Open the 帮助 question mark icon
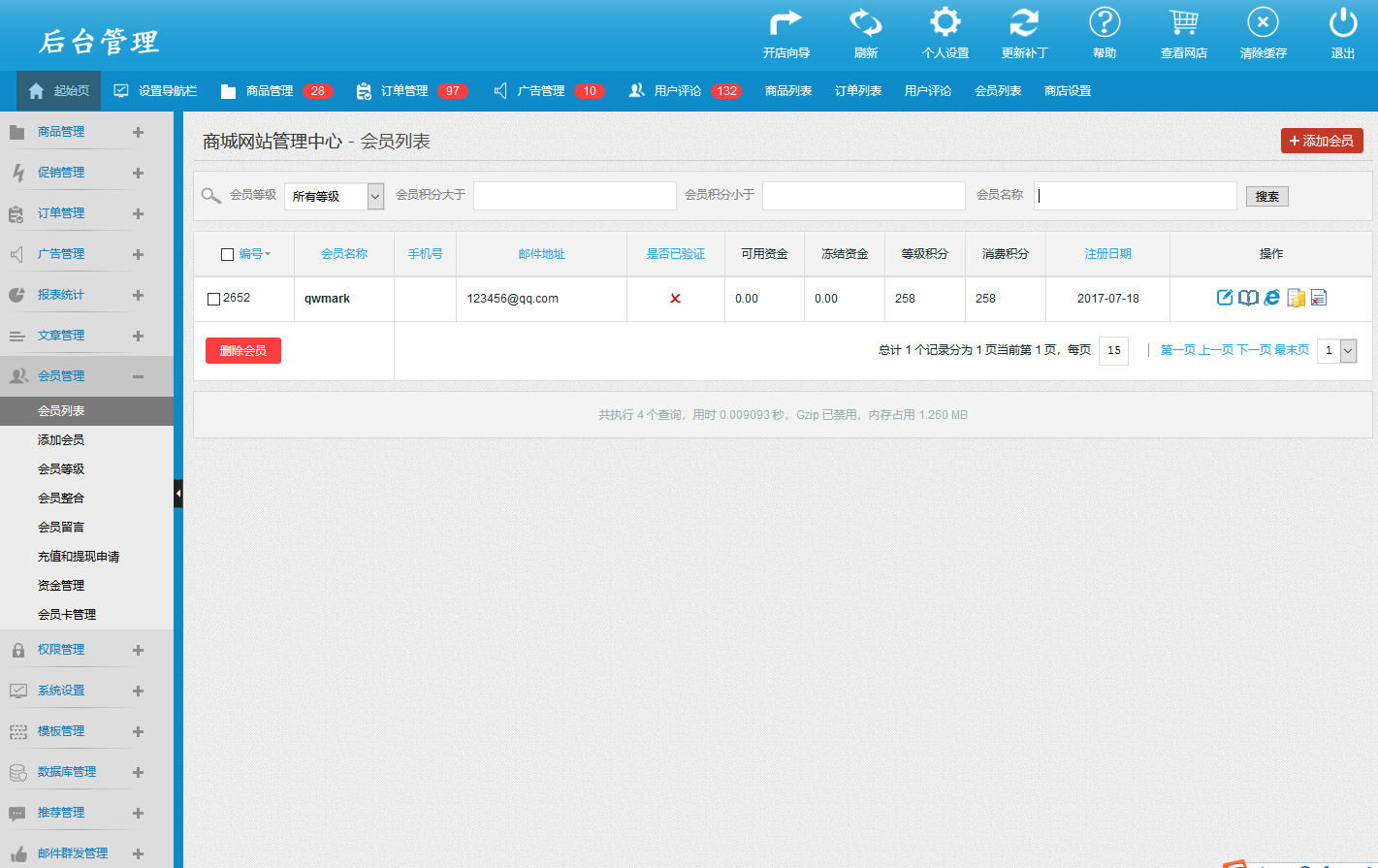The width and height of the screenshot is (1378, 868). (x=1105, y=21)
